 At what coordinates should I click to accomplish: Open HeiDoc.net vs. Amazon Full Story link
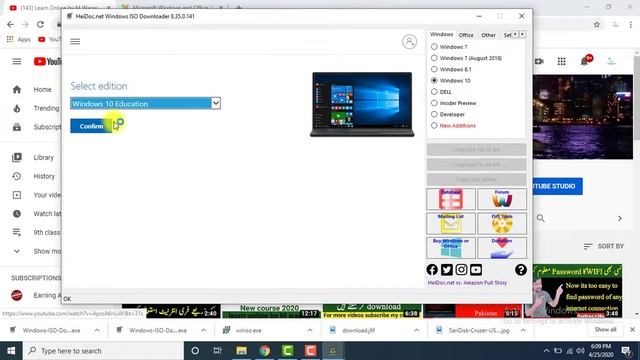pyautogui.click(x=467, y=282)
